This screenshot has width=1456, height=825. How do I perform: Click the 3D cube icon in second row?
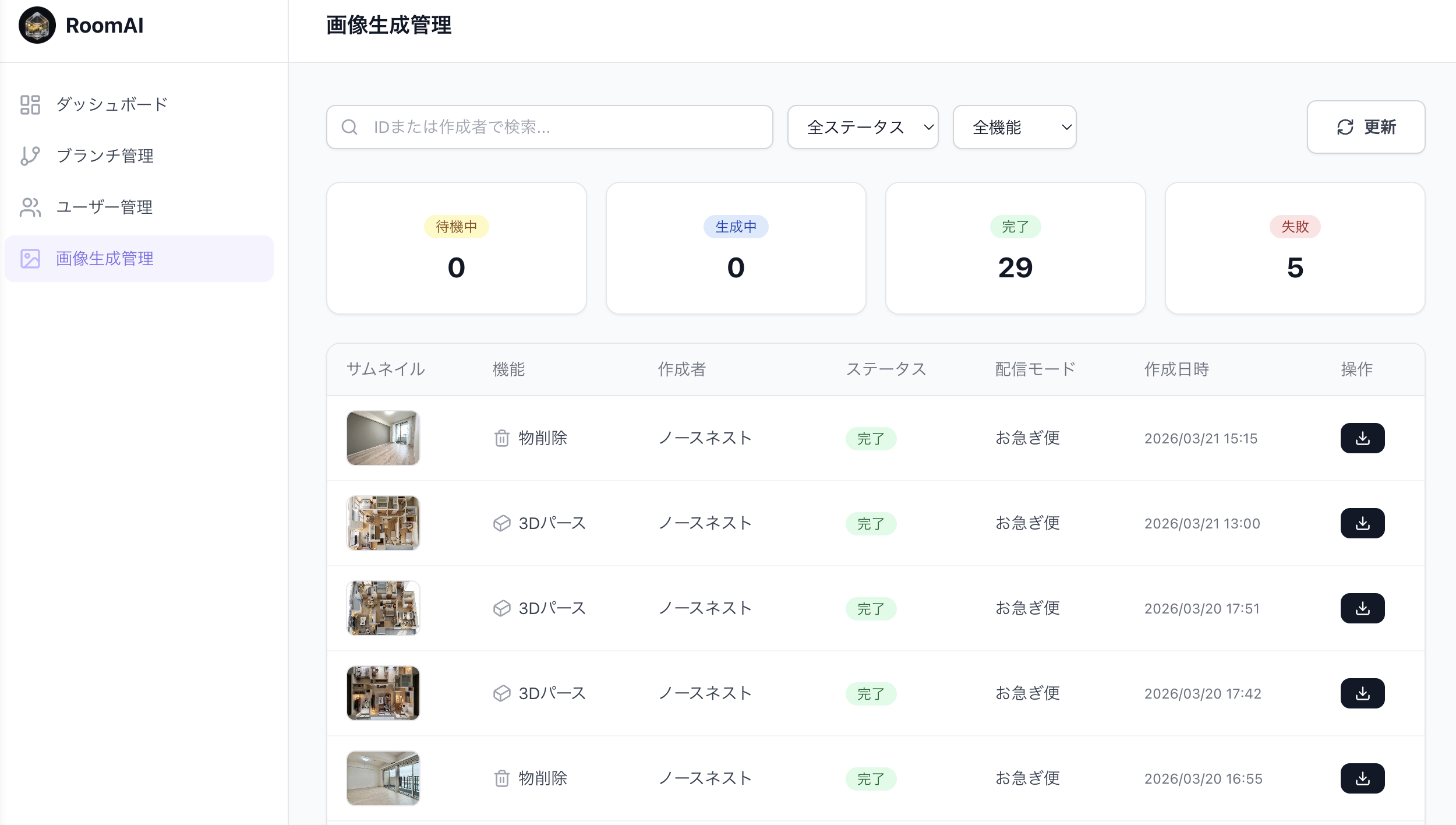click(x=501, y=523)
